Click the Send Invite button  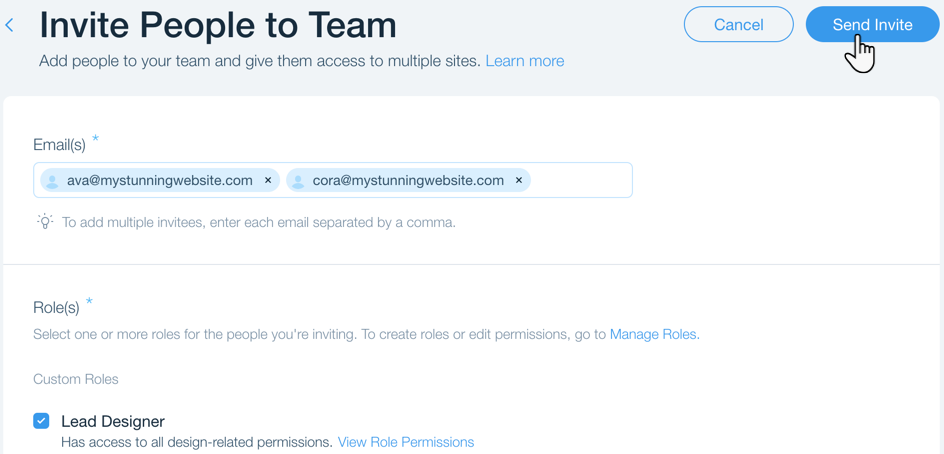(x=872, y=25)
